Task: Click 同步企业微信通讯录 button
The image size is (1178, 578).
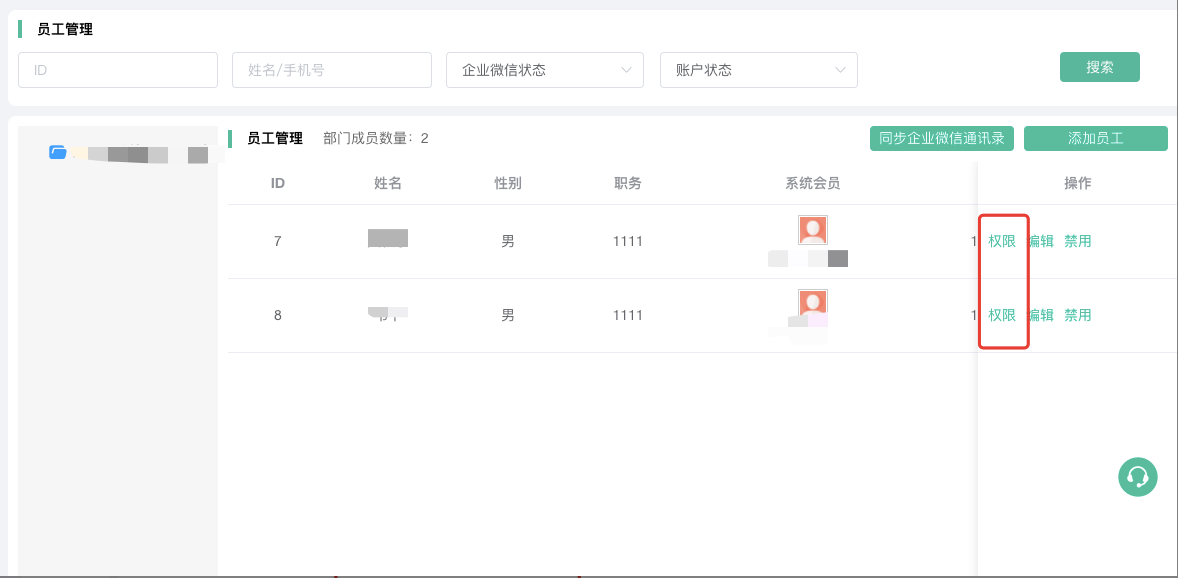Action: [941, 139]
